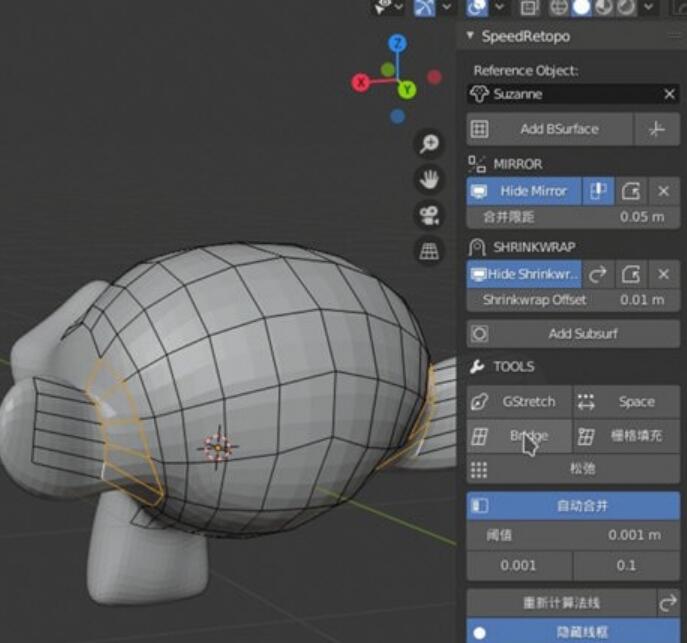Click the Space tool button

[x=627, y=402]
